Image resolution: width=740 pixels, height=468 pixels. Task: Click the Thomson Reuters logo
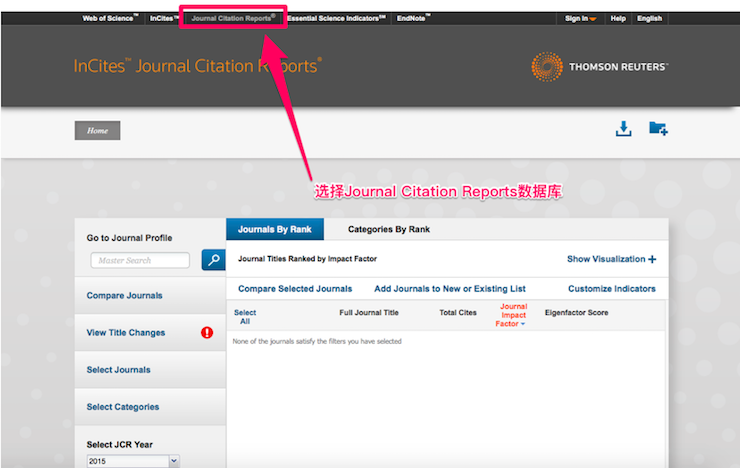(x=599, y=67)
